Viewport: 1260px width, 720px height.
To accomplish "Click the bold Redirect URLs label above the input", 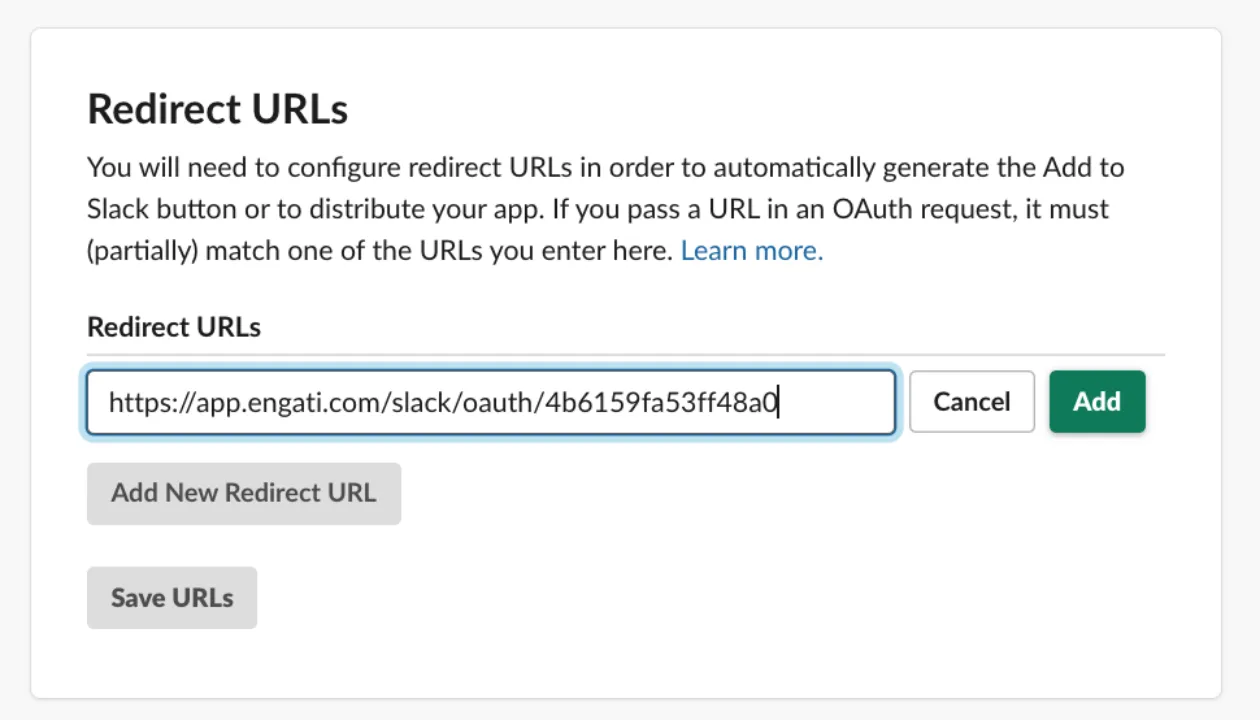I will coord(174,327).
